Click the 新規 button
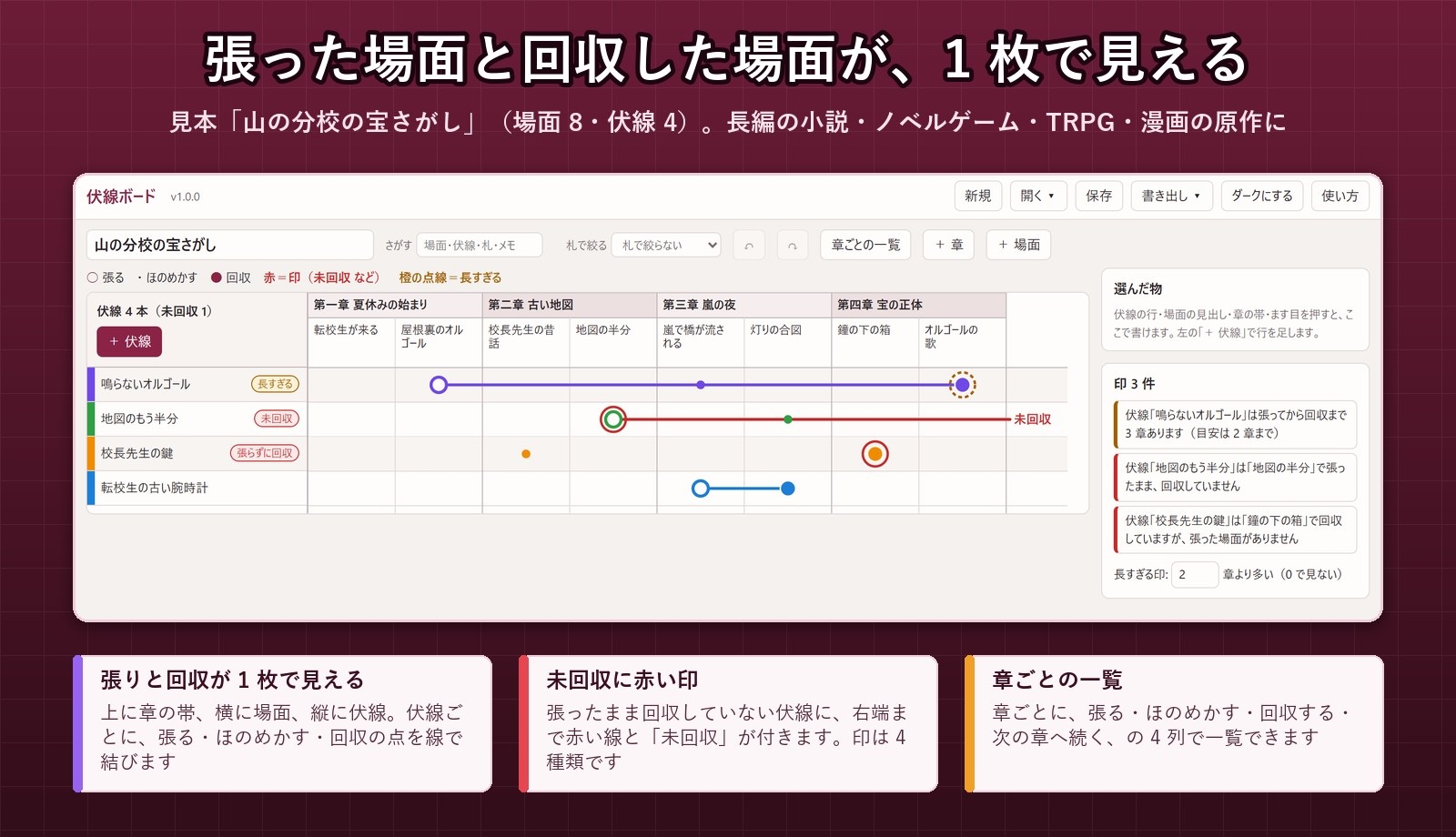The height and width of the screenshot is (837, 1456). click(x=978, y=196)
